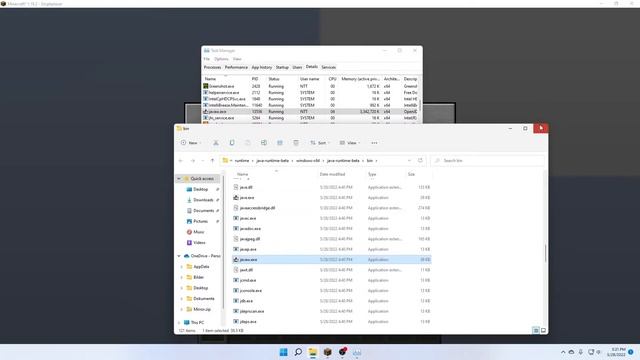This screenshot has height=360, width=640.
Task: Open Task Manager's File menu
Action: pyautogui.click(x=207, y=59)
